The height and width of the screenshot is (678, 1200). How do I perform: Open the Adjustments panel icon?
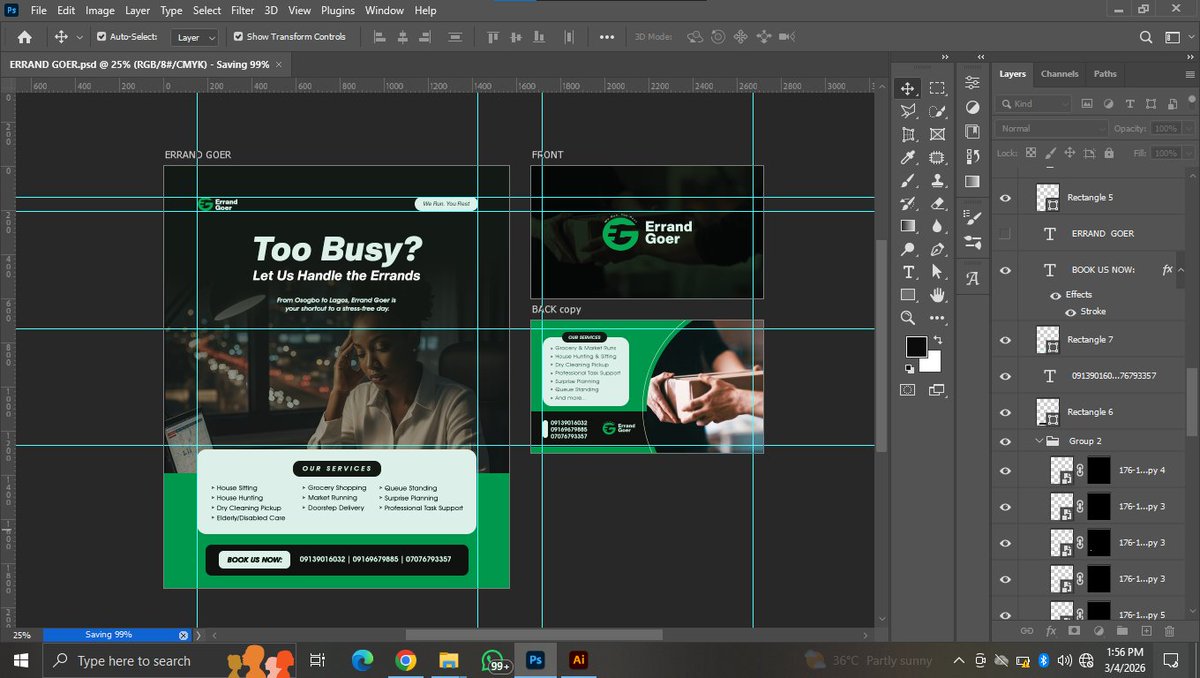click(972, 107)
